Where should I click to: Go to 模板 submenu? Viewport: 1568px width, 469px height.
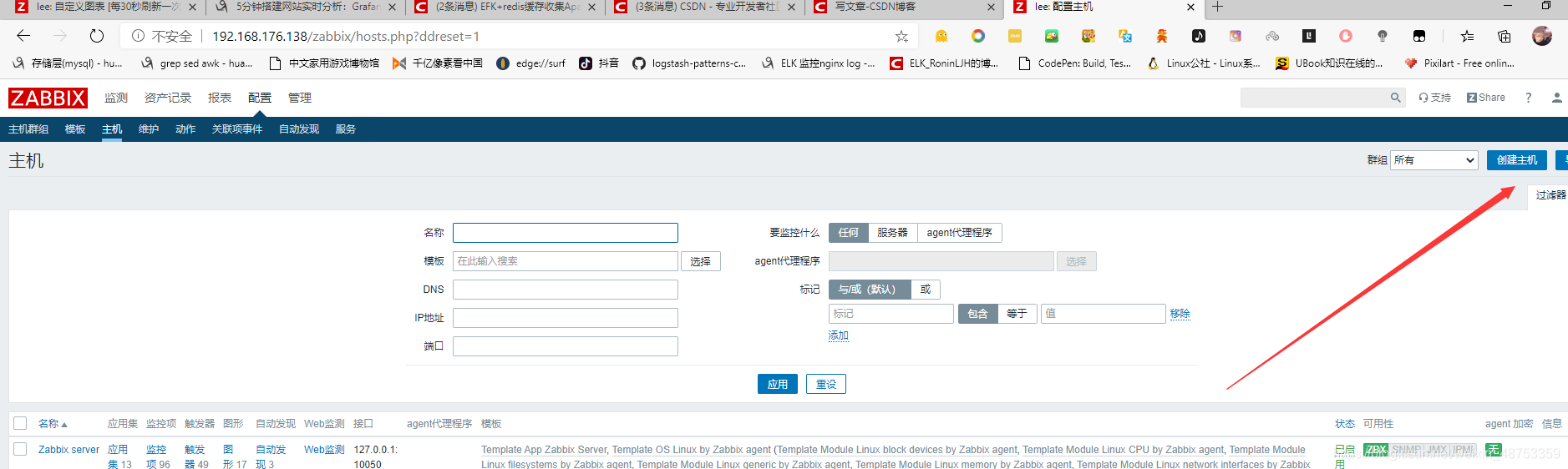point(75,129)
